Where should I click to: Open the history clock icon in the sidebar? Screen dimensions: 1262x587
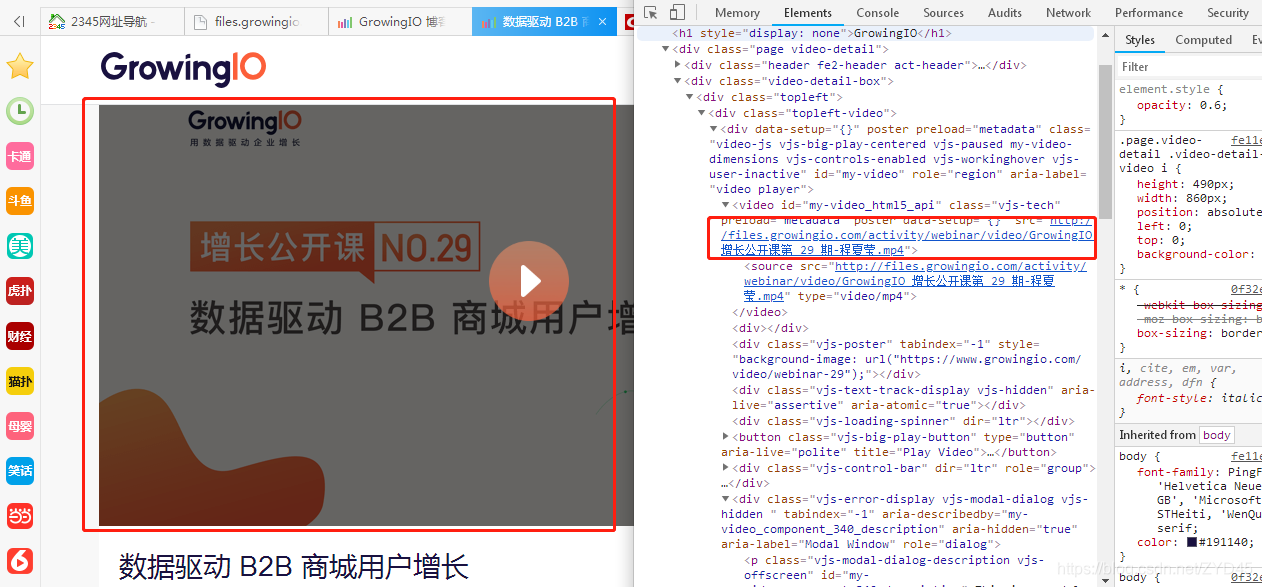tap(20, 111)
